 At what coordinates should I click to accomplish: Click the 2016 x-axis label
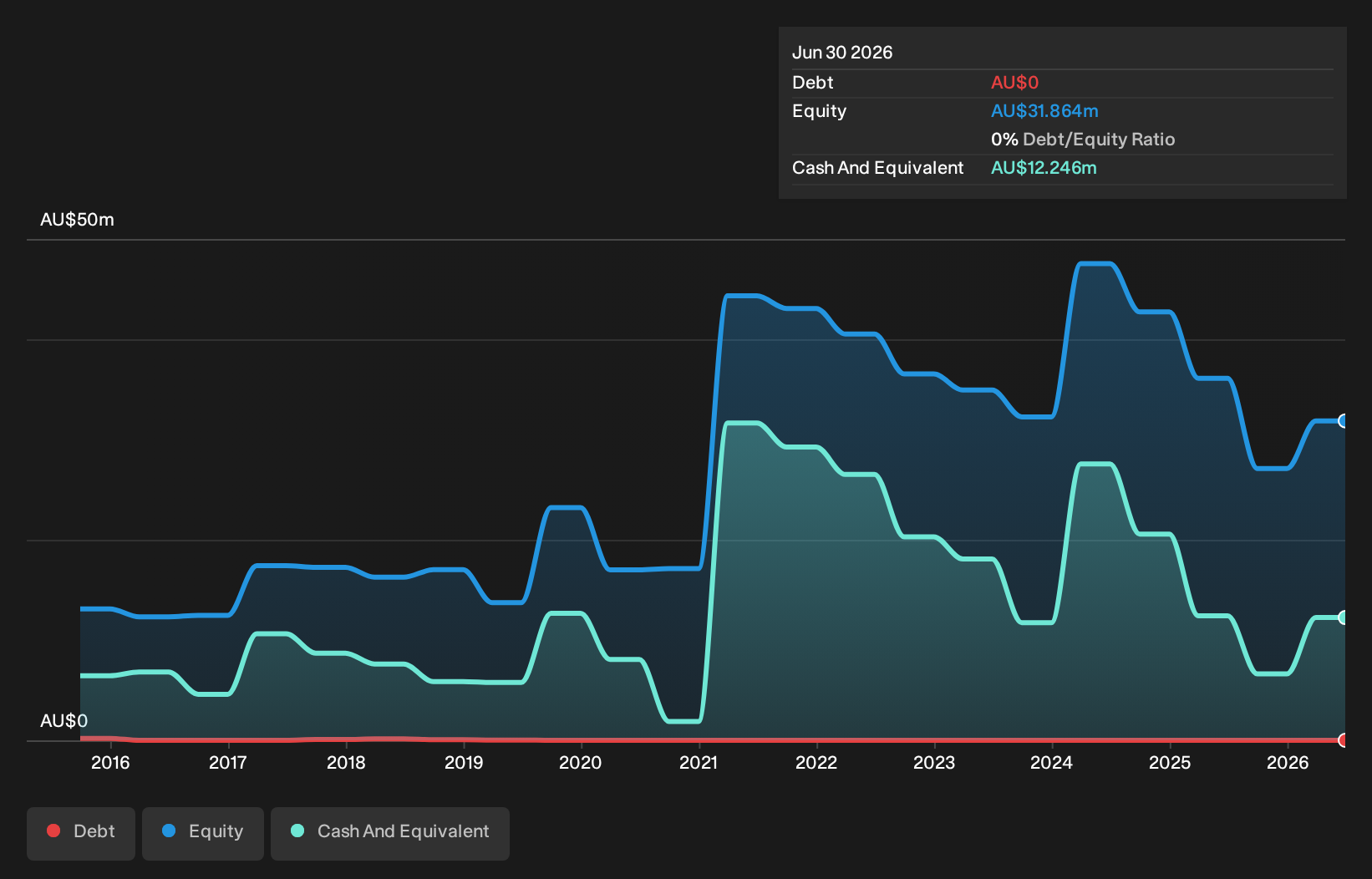tap(110, 762)
